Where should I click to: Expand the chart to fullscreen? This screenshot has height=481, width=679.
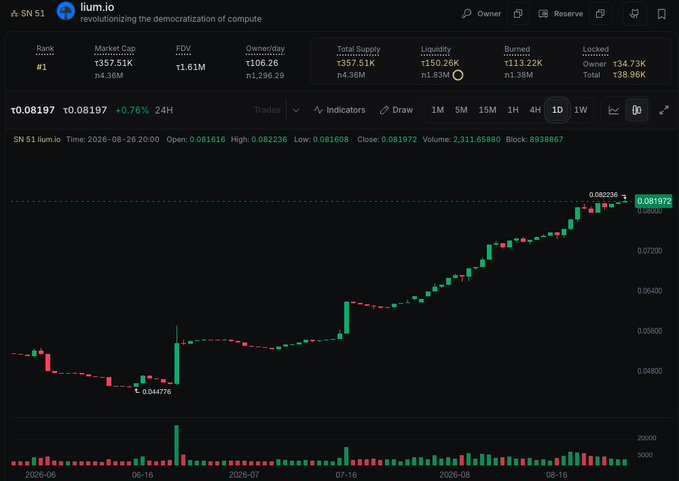tap(664, 110)
